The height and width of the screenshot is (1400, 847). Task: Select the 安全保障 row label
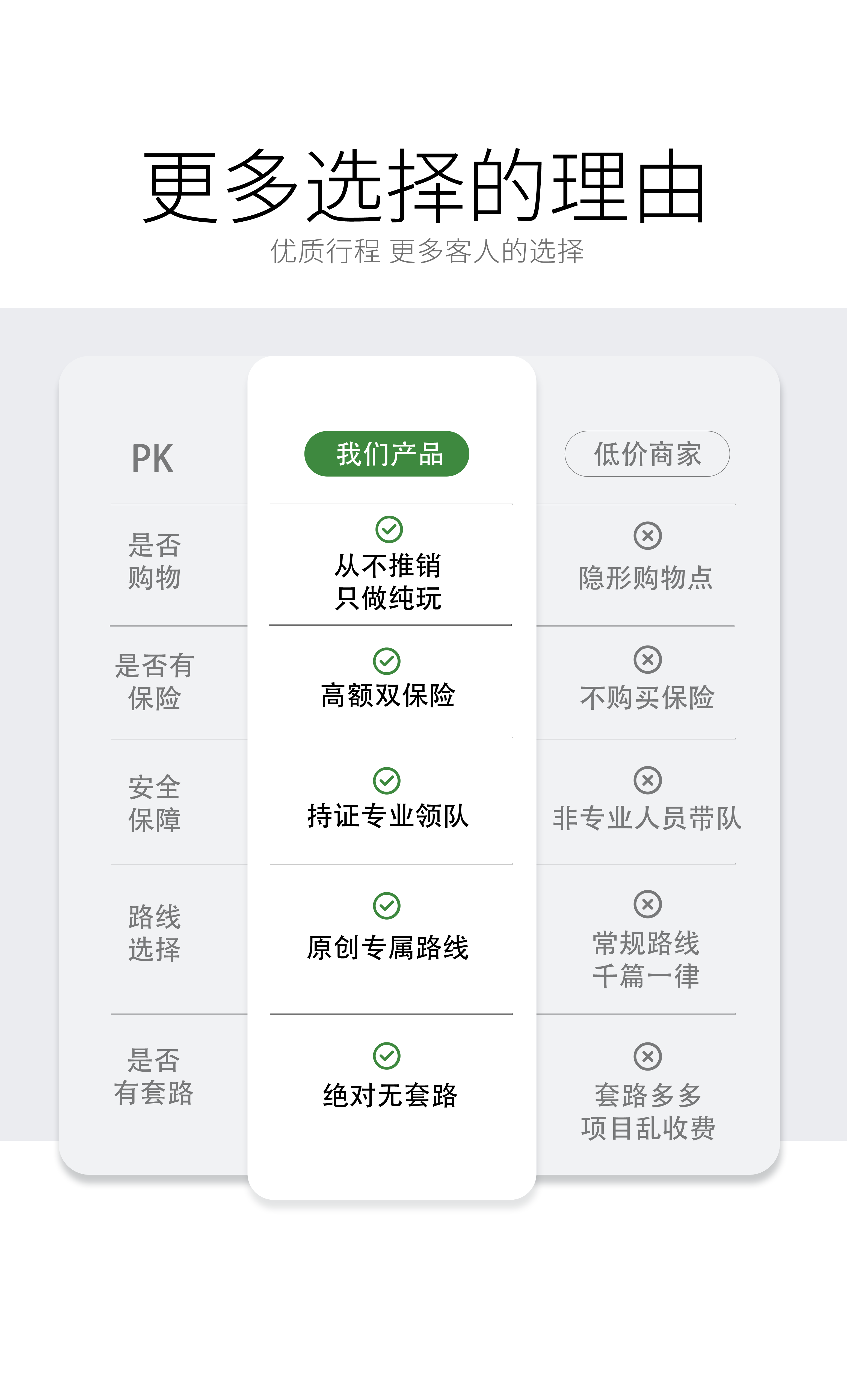[154, 803]
